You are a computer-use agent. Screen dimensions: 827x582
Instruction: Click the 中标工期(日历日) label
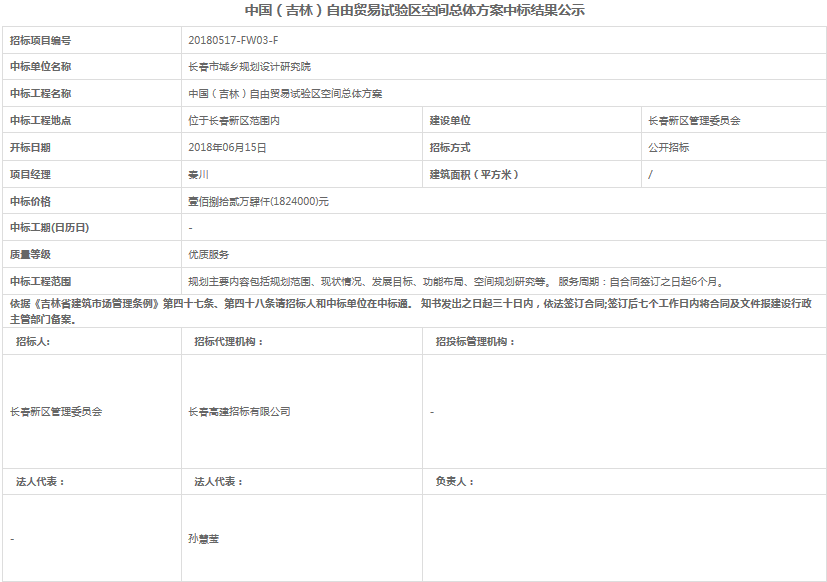pyautogui.click(x=50, y=228)
